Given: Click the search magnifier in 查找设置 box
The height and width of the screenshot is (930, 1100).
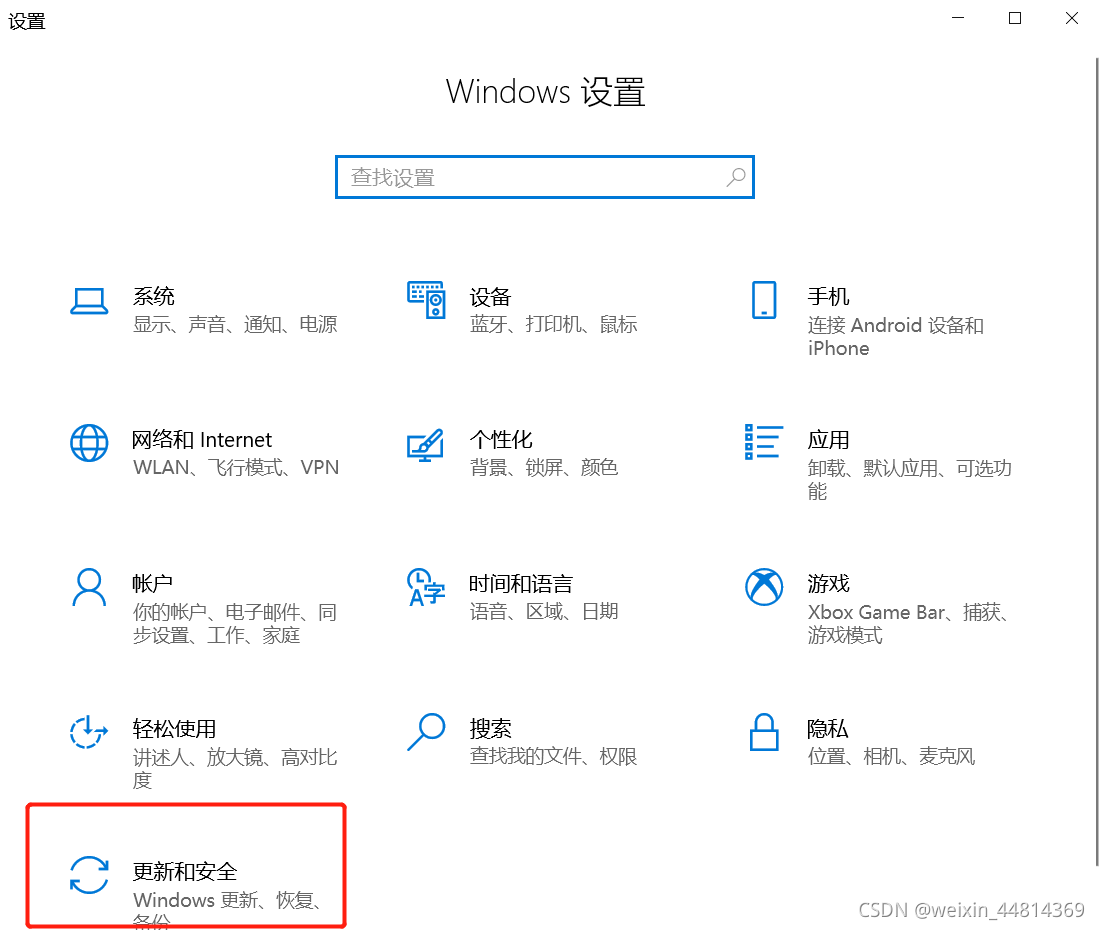Looking at the screenshot, I should (x=736, y=177).
